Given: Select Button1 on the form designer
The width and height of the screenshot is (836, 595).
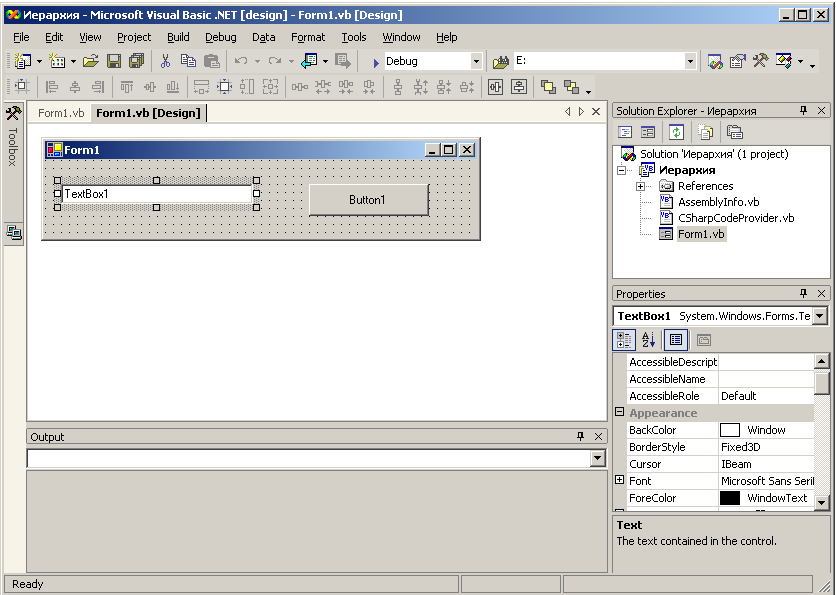Looking at the screenshot, I should pyautogui.click(x=368, y=200).
